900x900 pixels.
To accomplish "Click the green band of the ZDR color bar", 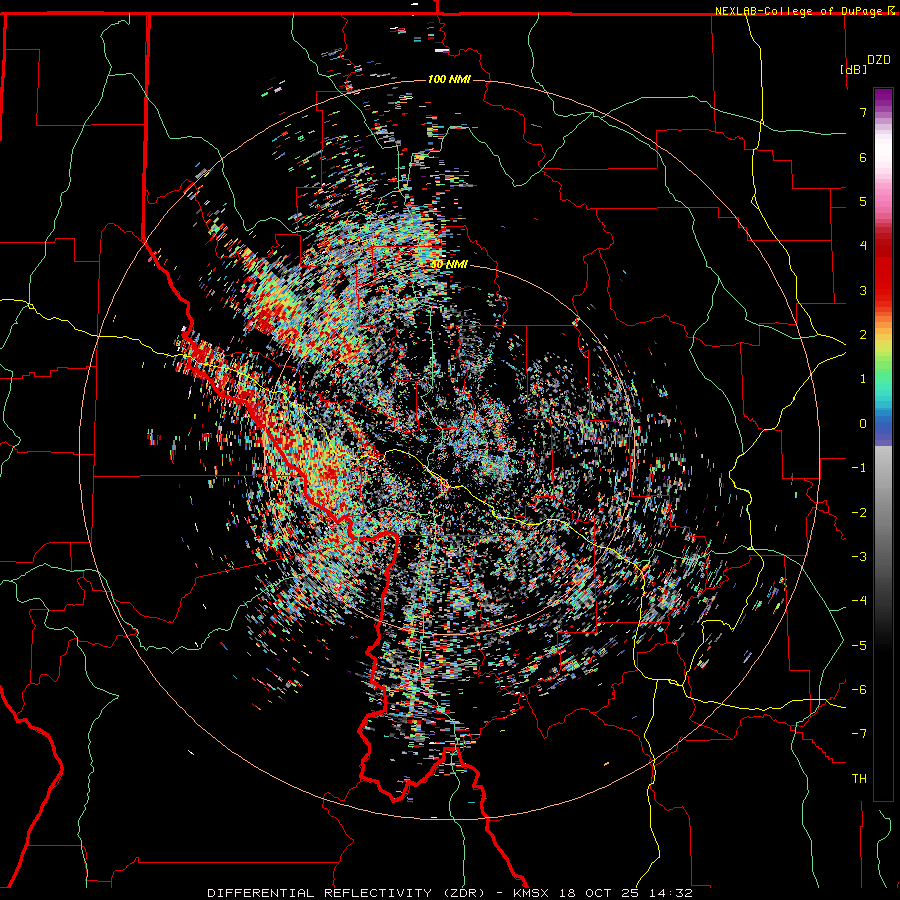I will point(883,367).
